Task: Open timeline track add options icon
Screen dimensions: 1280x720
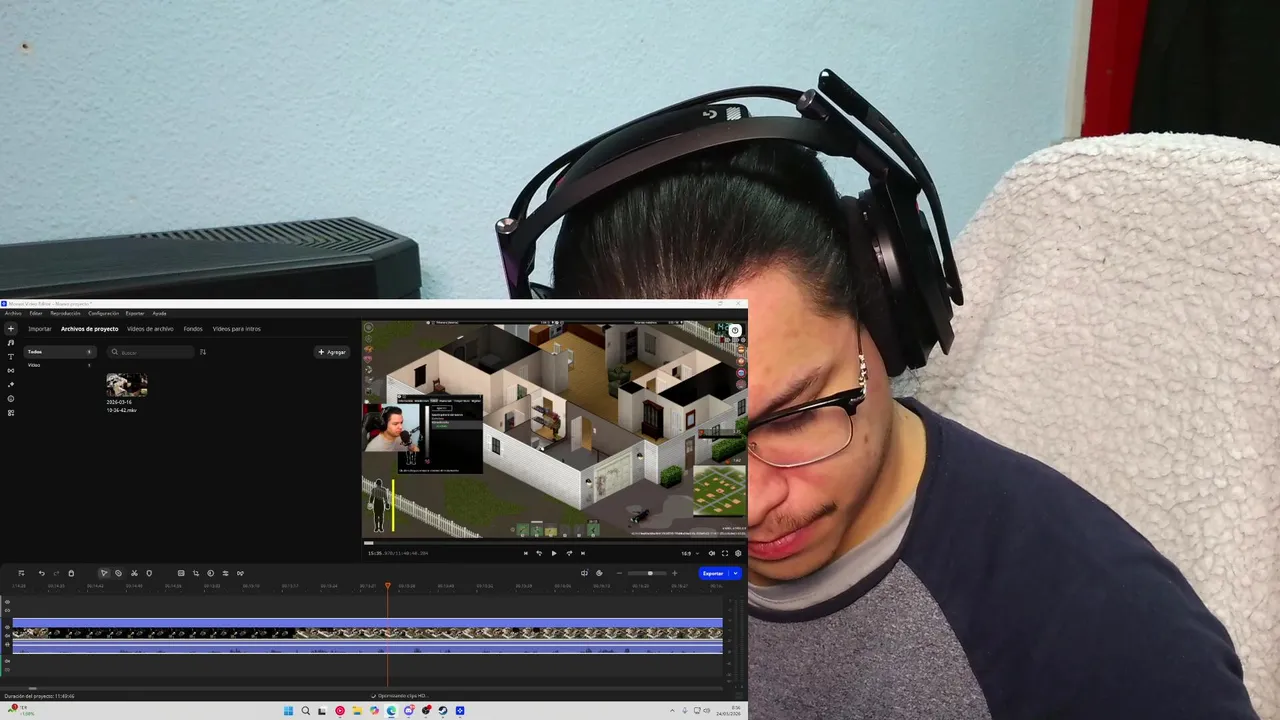Action: pyautogui.click(x=21, y=573)
